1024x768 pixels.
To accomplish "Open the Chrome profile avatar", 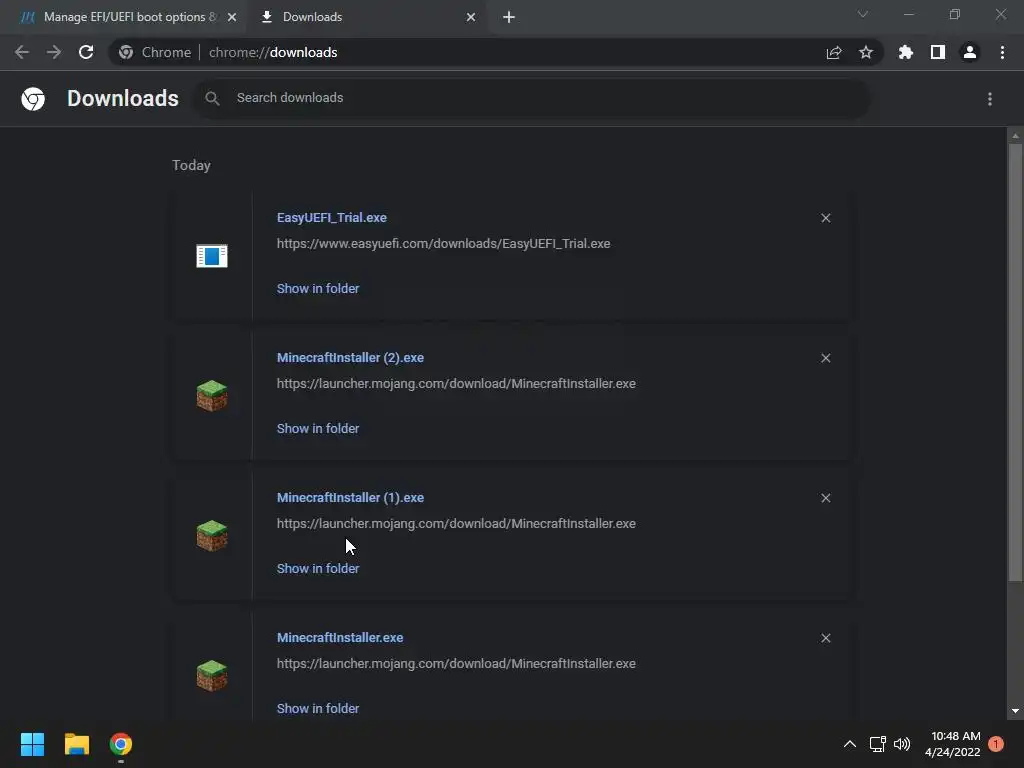I will [x=970, y=52].
